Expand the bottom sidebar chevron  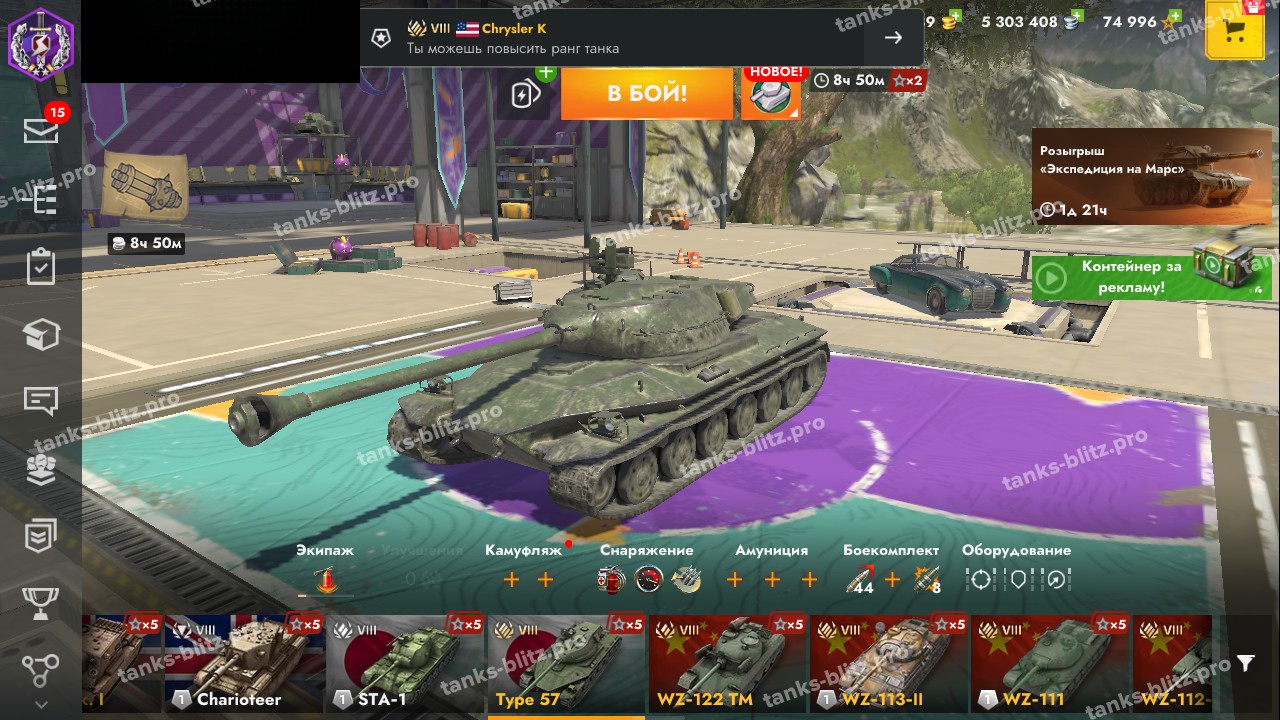tap(41, 703)
